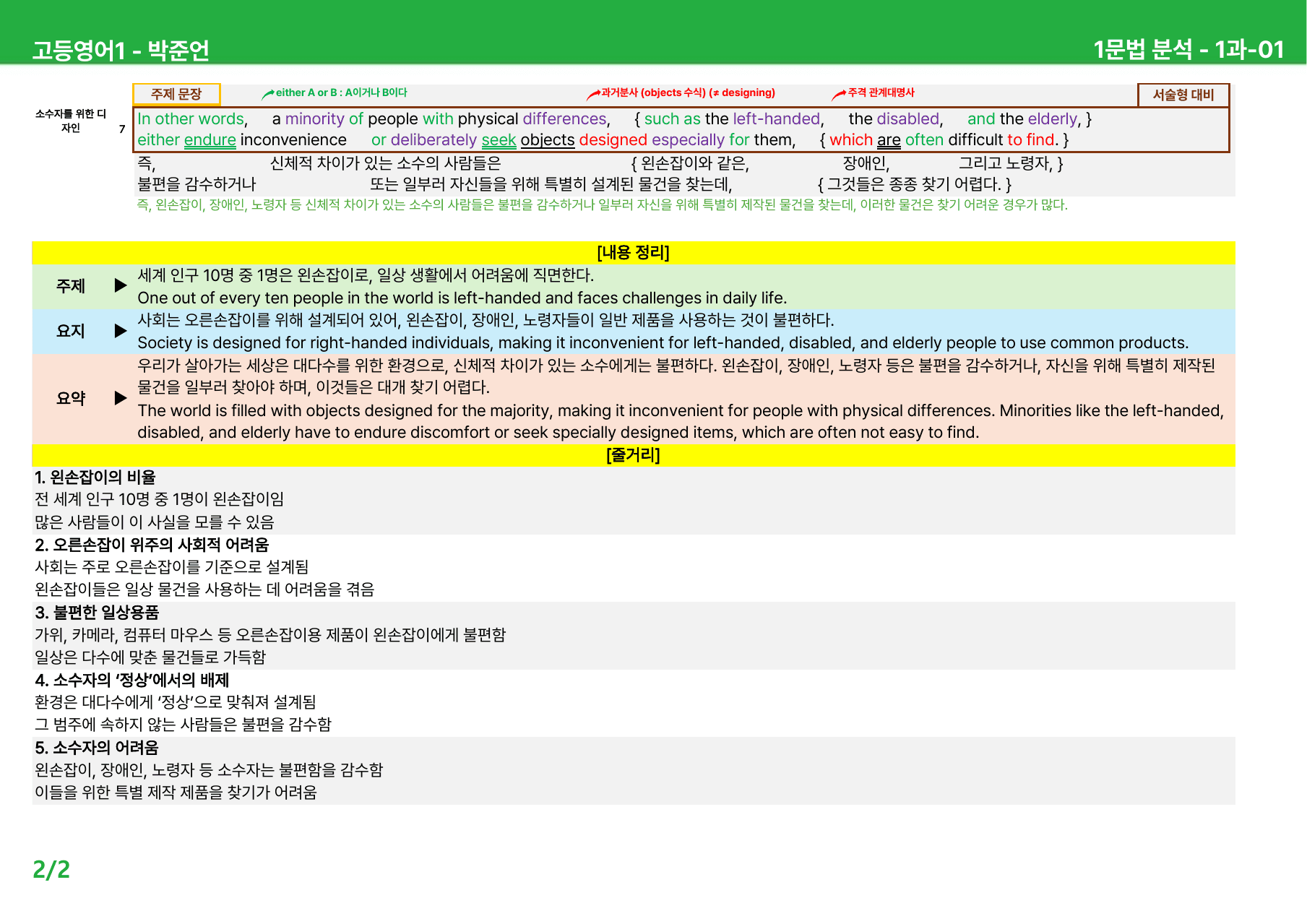This screenshot has height=924, width=1307.
Task: Click the underlined word 'endure'
Action: tap(210, 140)
